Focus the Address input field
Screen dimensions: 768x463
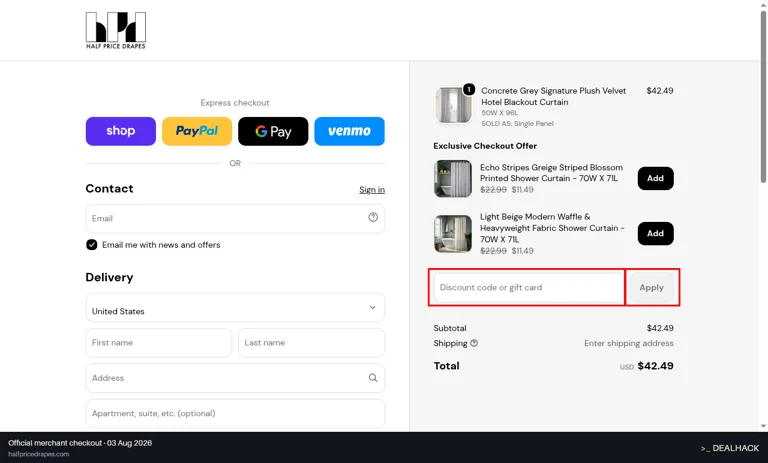coord(235,378)
